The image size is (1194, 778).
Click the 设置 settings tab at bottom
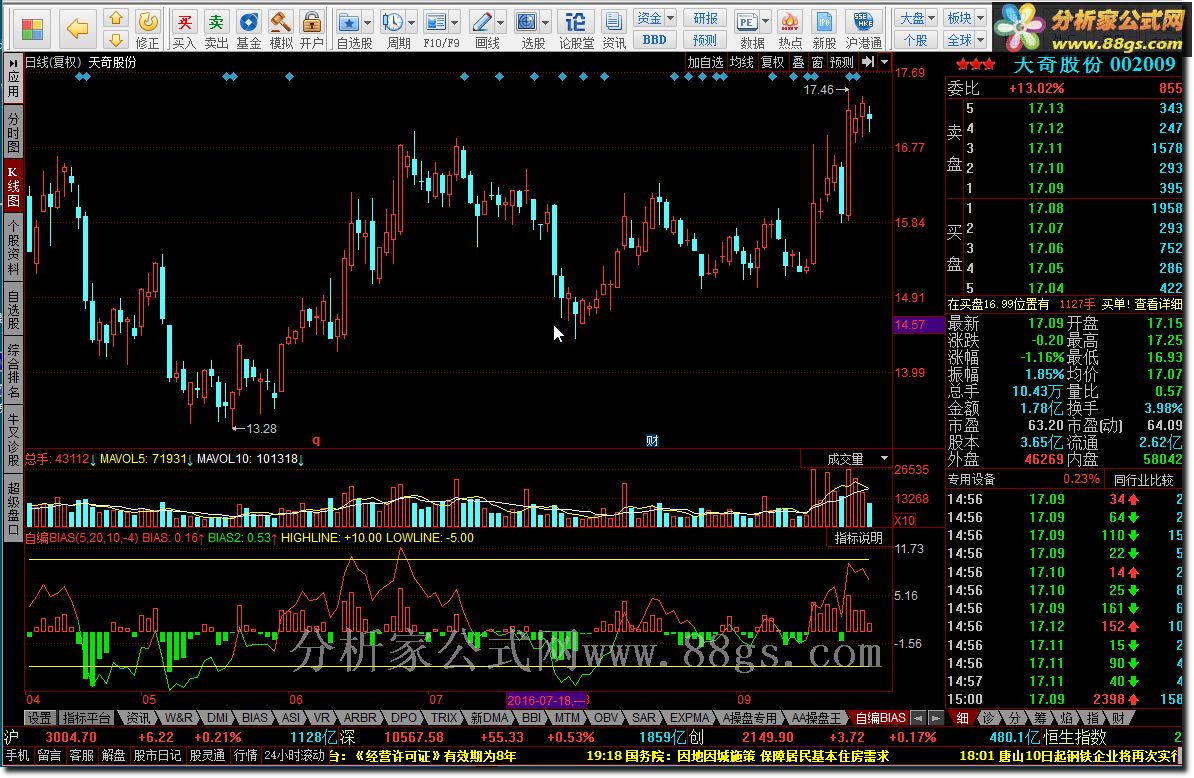(40, 718)
